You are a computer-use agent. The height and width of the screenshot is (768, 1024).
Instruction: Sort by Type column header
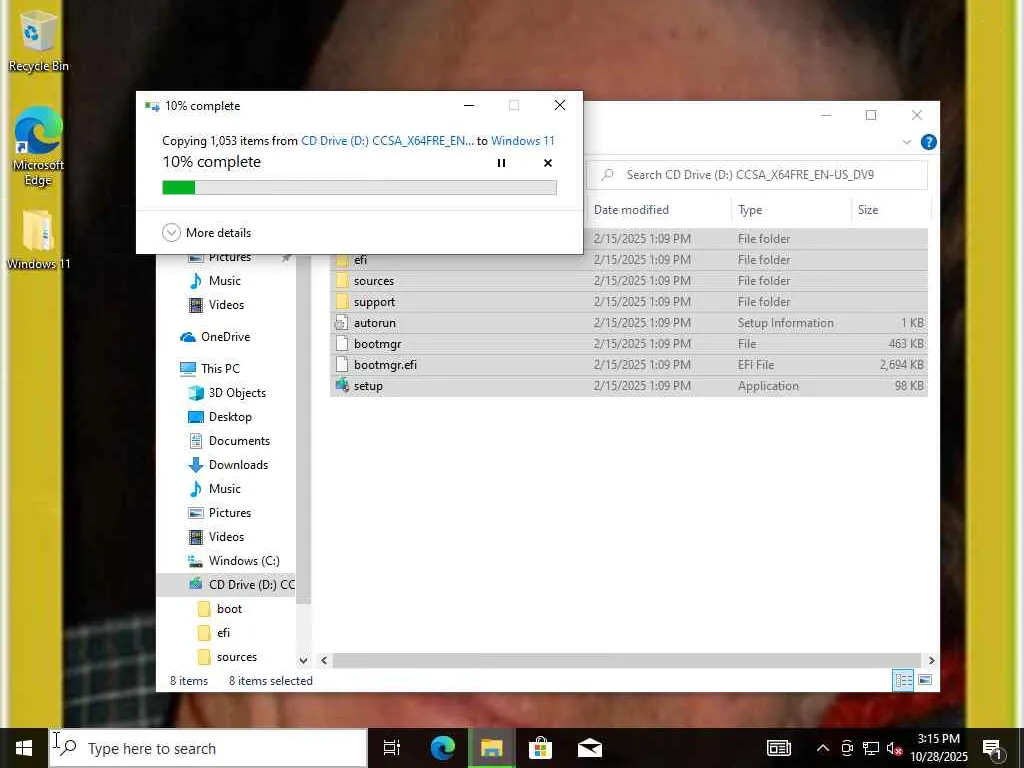point(750,210)
